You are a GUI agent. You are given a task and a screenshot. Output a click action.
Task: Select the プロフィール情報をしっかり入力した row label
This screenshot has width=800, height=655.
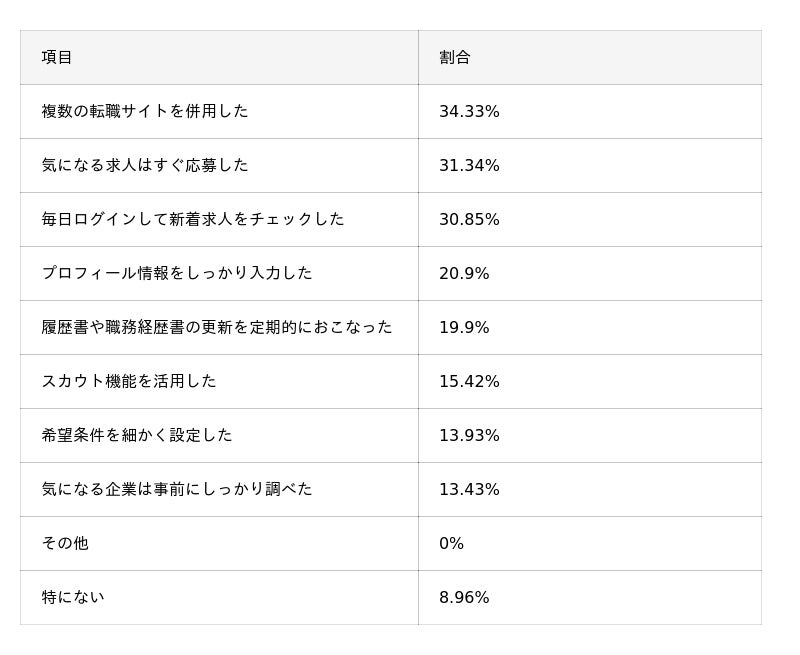(x=177, y=273)
